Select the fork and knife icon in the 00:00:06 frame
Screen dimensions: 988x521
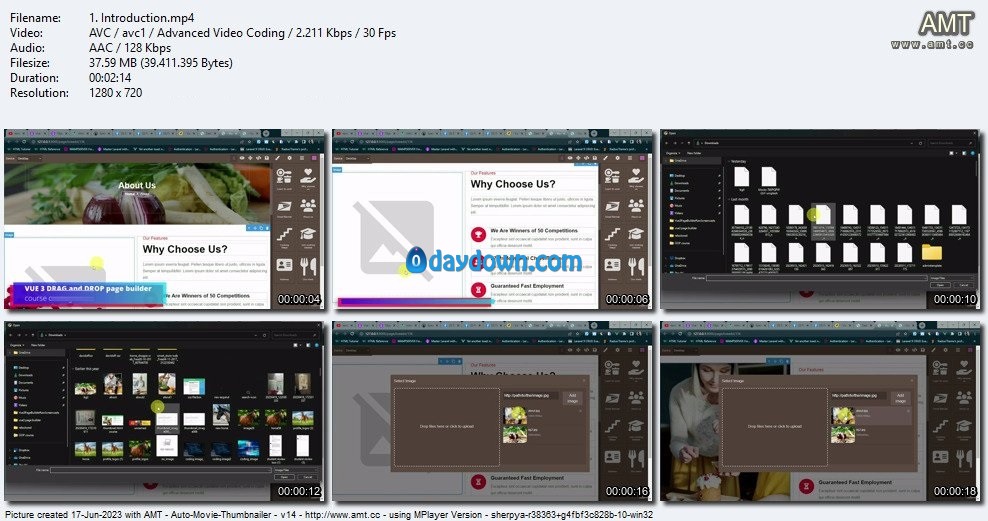(x=635, y=267)
